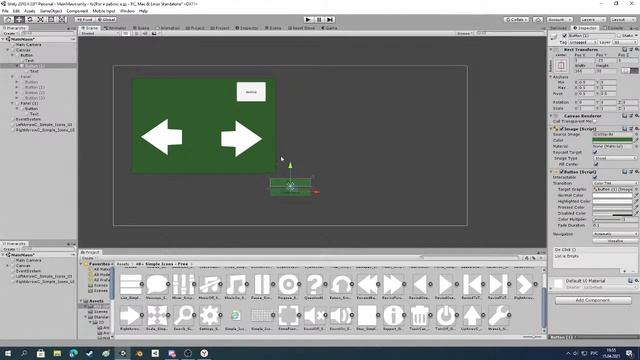The width and height of the screenshot is (640, 360).
Task: Select the search magnifier icon asset
Action: click(183, 315)
